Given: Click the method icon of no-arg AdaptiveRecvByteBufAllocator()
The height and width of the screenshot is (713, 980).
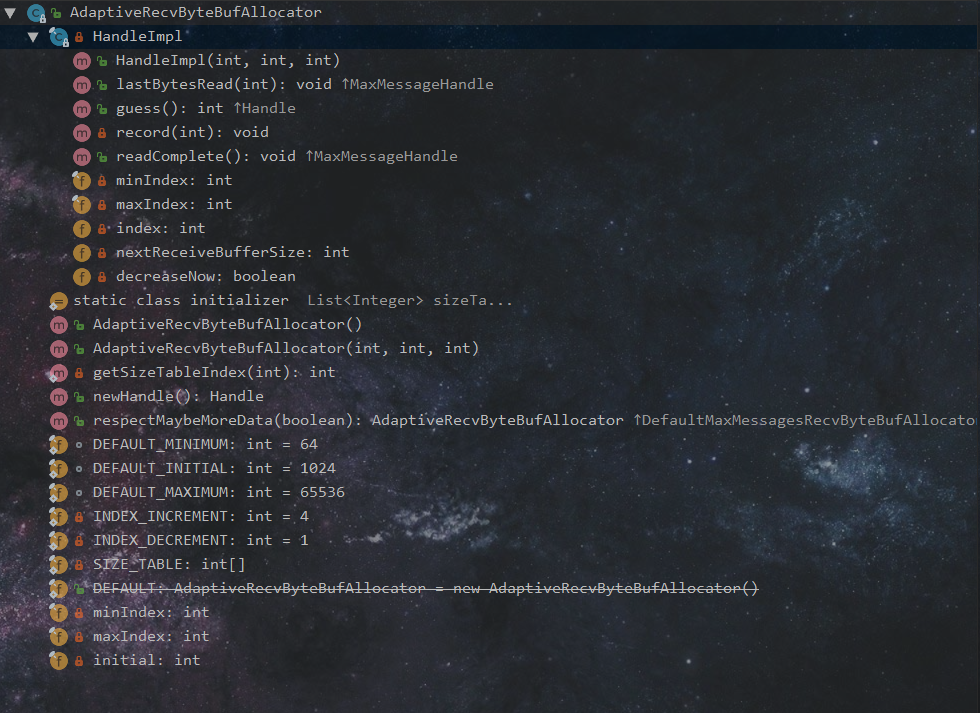Looking at the screenshot, I should (x=59, y=325).
